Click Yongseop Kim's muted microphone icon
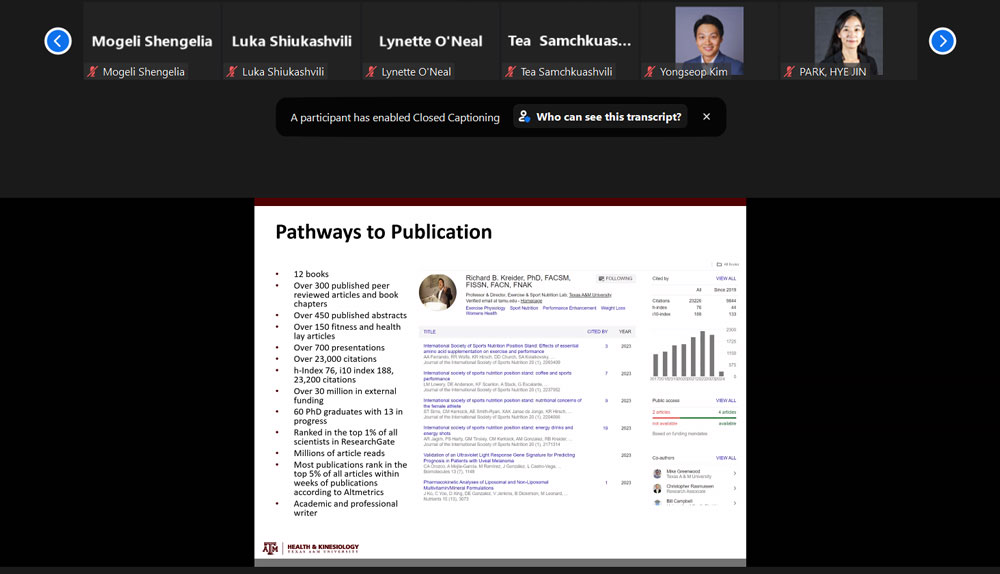1000x574 pixels. coord(650,72)
